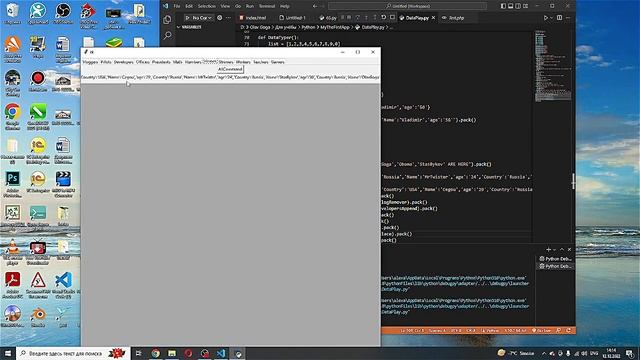
Task: Show hidden system tray icons
Action: point(544,353)
